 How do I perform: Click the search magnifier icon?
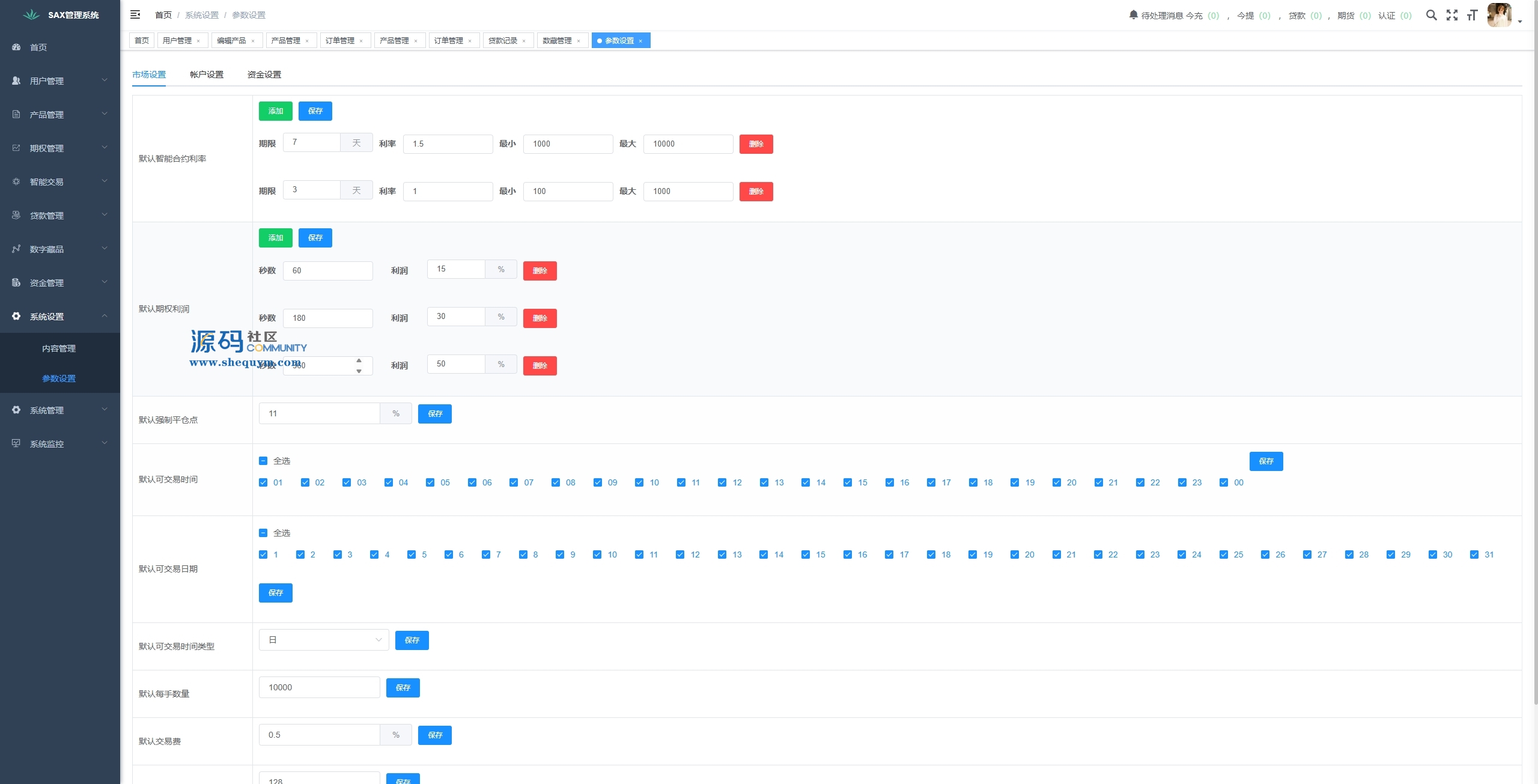(1432, 15)
